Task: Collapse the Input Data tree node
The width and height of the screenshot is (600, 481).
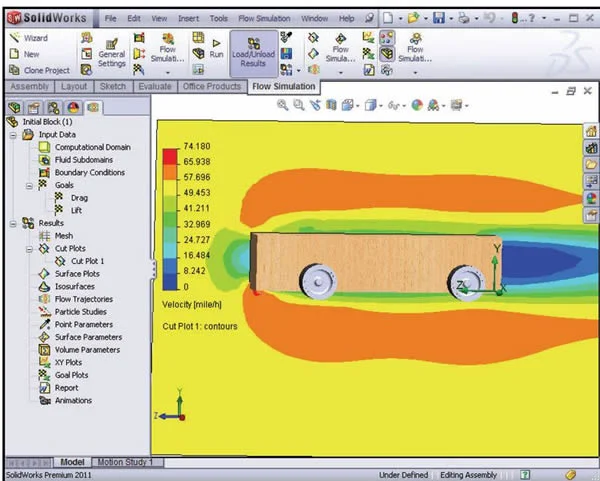Action: (x=12, y=134)
